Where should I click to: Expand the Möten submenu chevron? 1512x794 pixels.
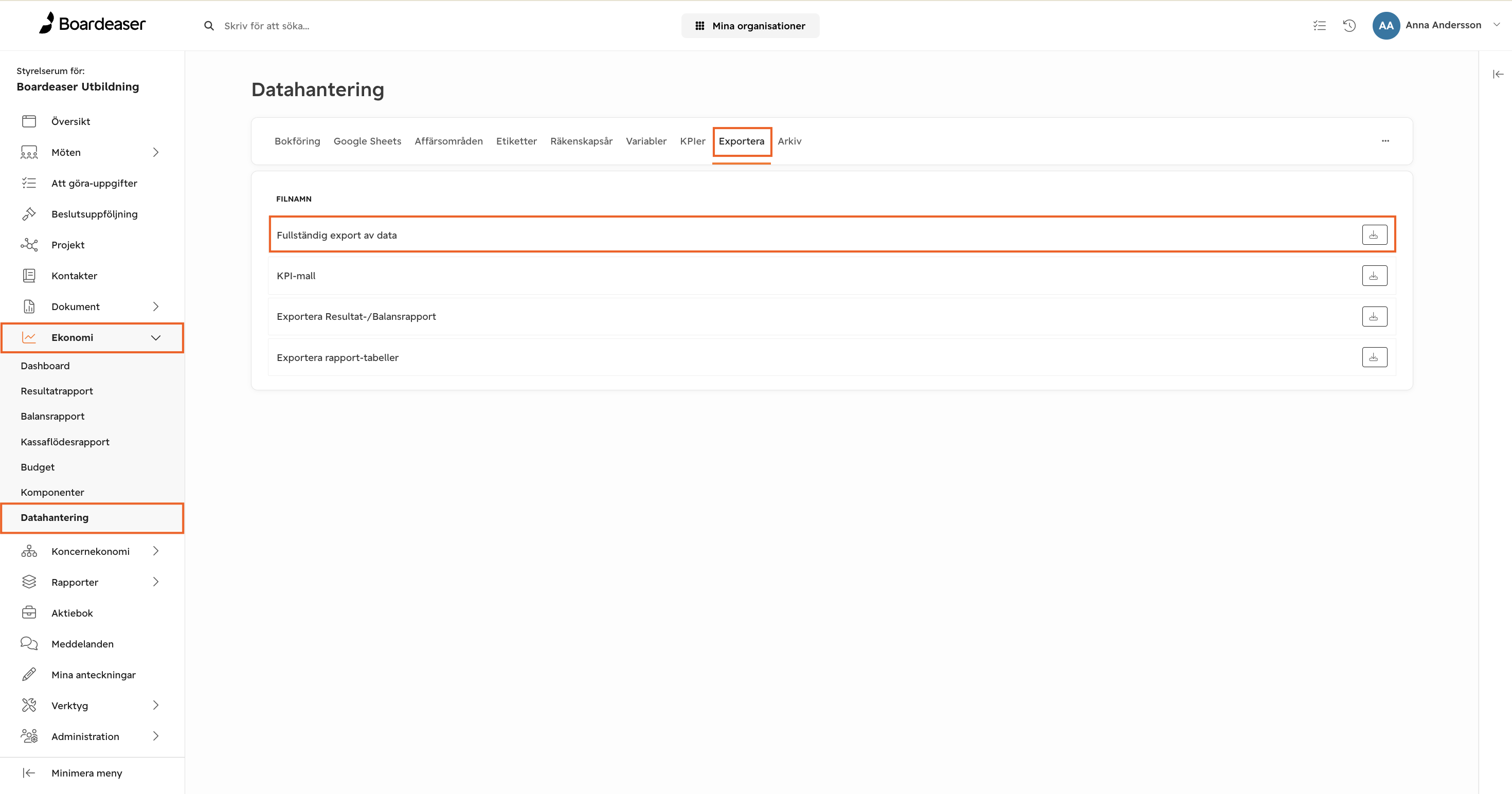155,152
